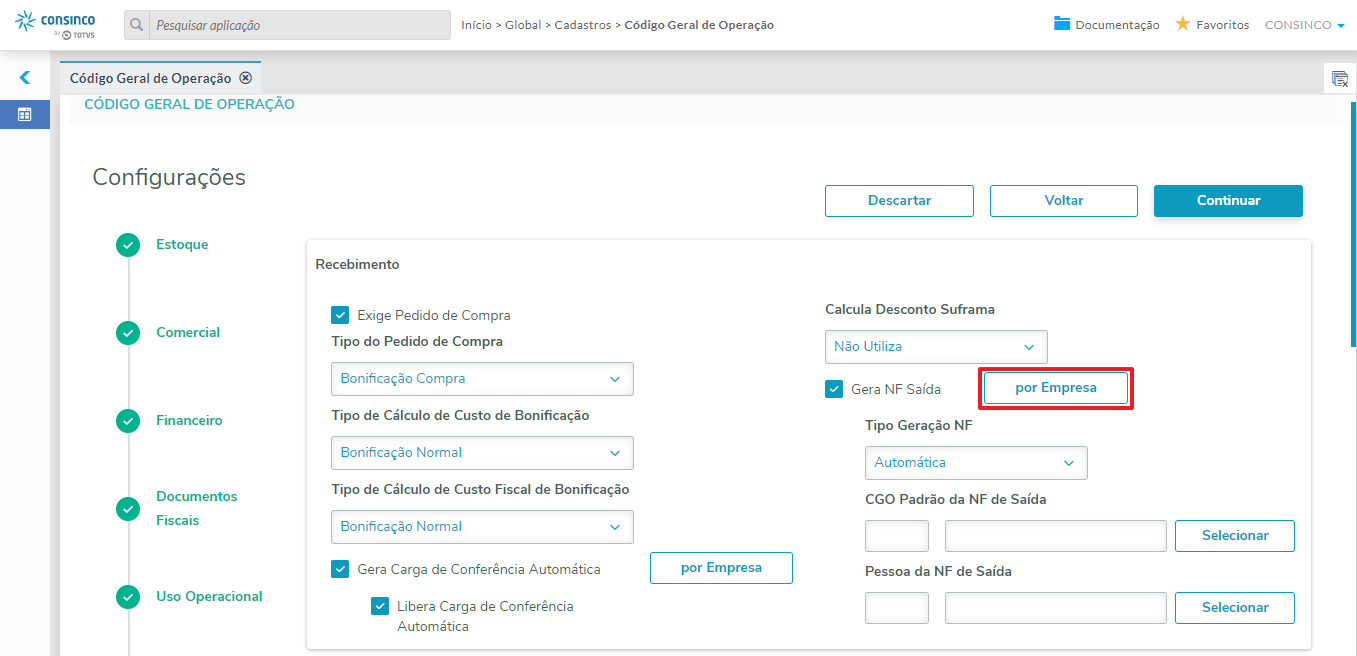Screen dimensions: 1357x656
Task: Click the Descartar button
Action: coord(899,201)
